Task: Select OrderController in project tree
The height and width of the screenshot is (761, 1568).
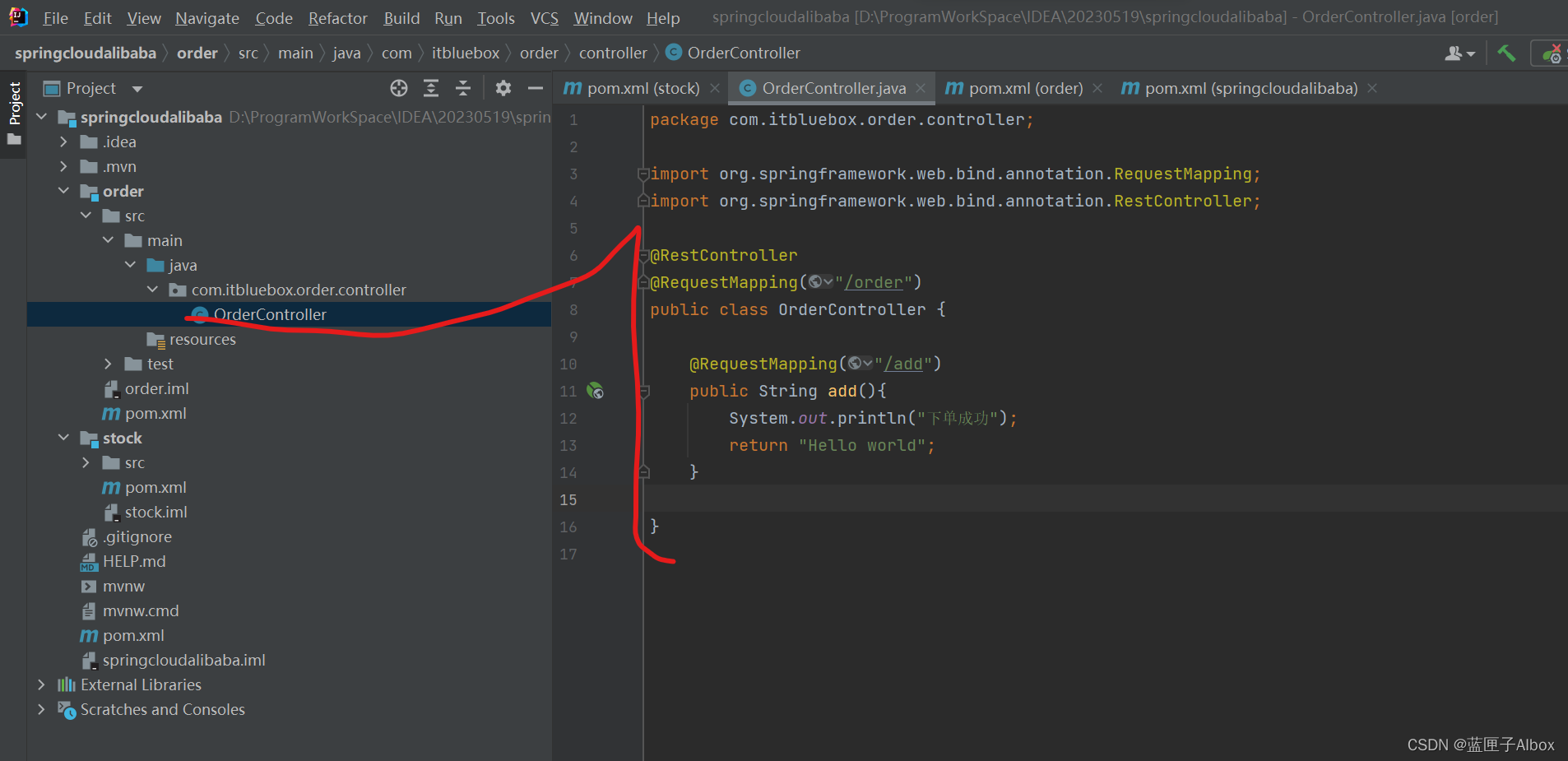Action: [289, 314]
